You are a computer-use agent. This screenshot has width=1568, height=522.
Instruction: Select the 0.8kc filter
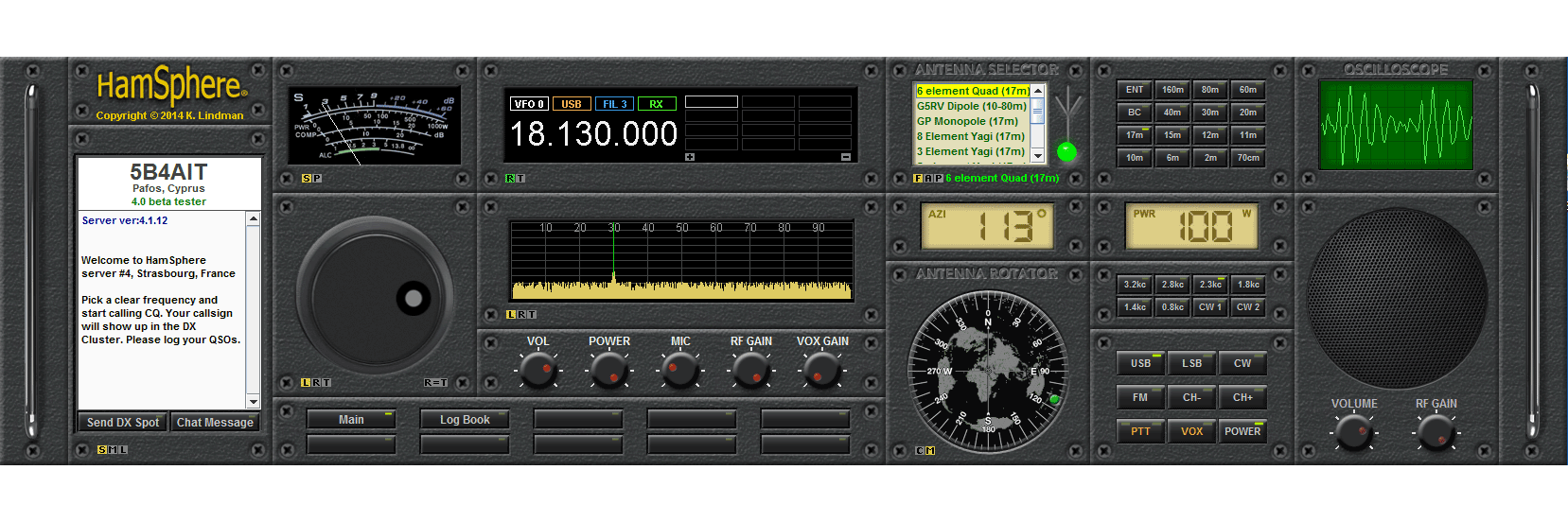tap(1172, 307)
